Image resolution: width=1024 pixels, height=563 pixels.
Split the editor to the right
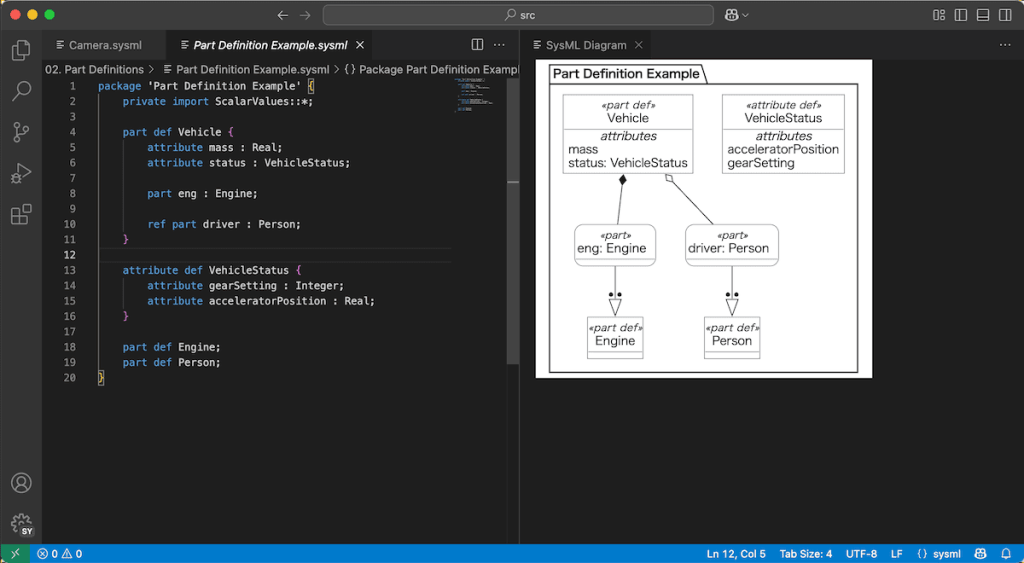477,45
